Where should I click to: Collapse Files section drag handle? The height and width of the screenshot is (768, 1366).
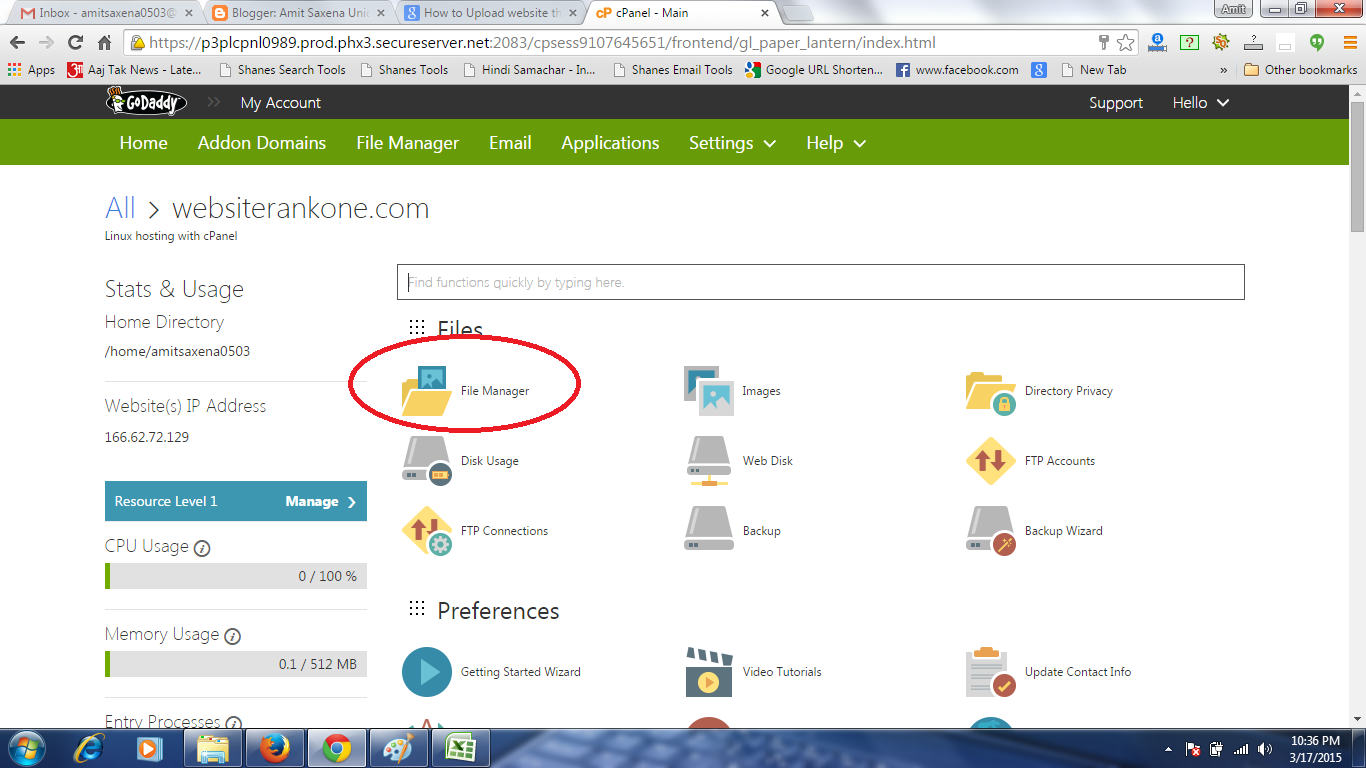click(417, 328)
